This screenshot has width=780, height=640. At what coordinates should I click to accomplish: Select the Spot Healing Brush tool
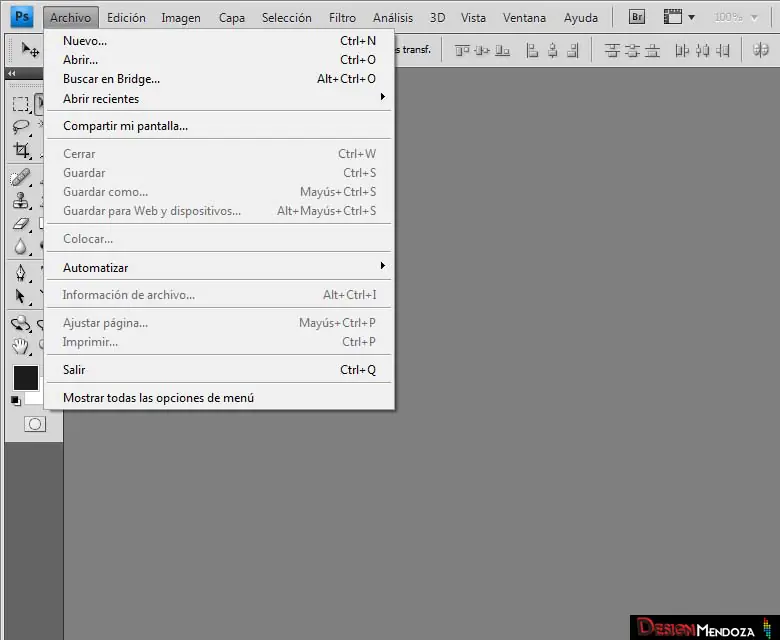20,178
